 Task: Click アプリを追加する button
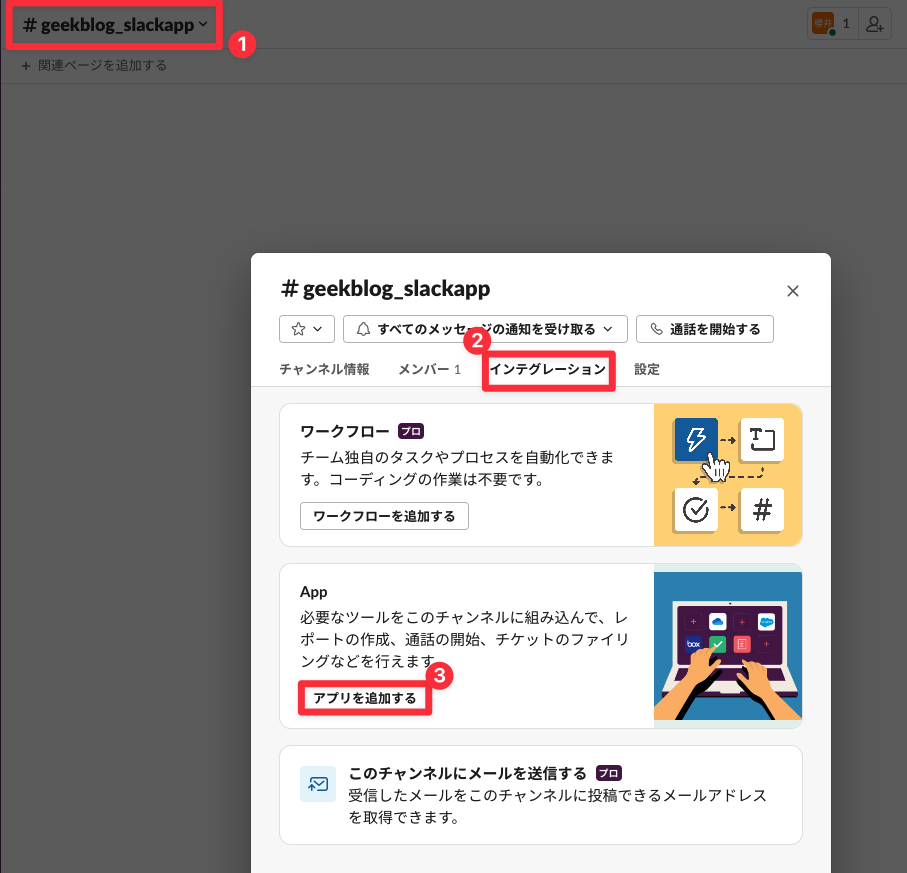[x=364, y=698]
